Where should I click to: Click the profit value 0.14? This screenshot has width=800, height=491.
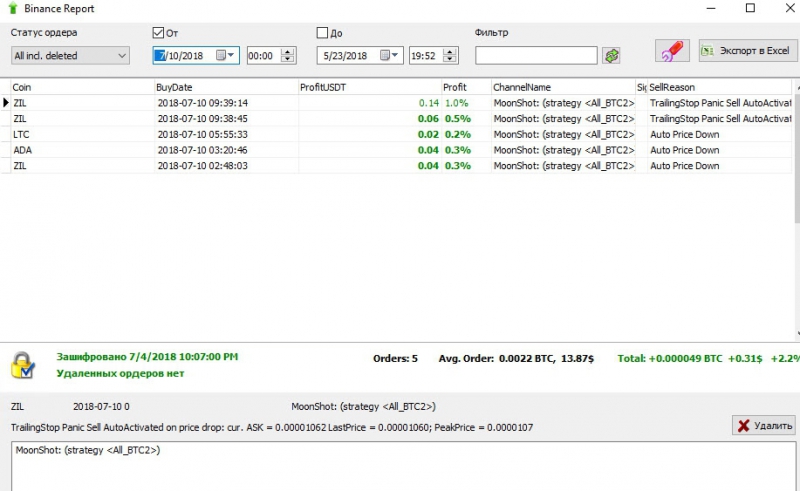pyautogui.click(x=429, y=103)
